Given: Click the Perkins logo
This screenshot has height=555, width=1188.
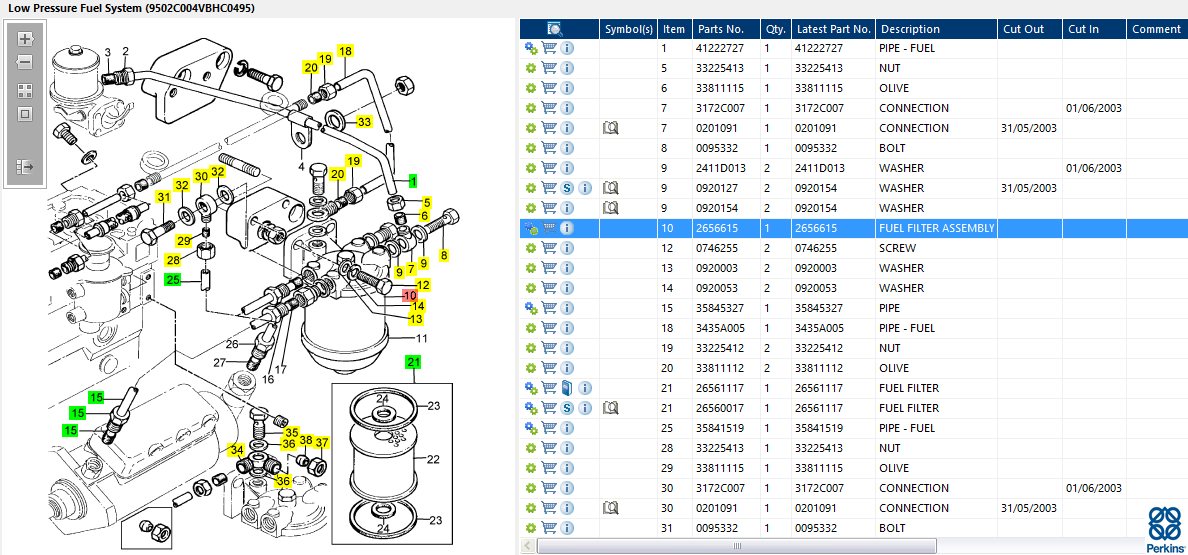Looking at the screenshot, I should [1165, 528].
